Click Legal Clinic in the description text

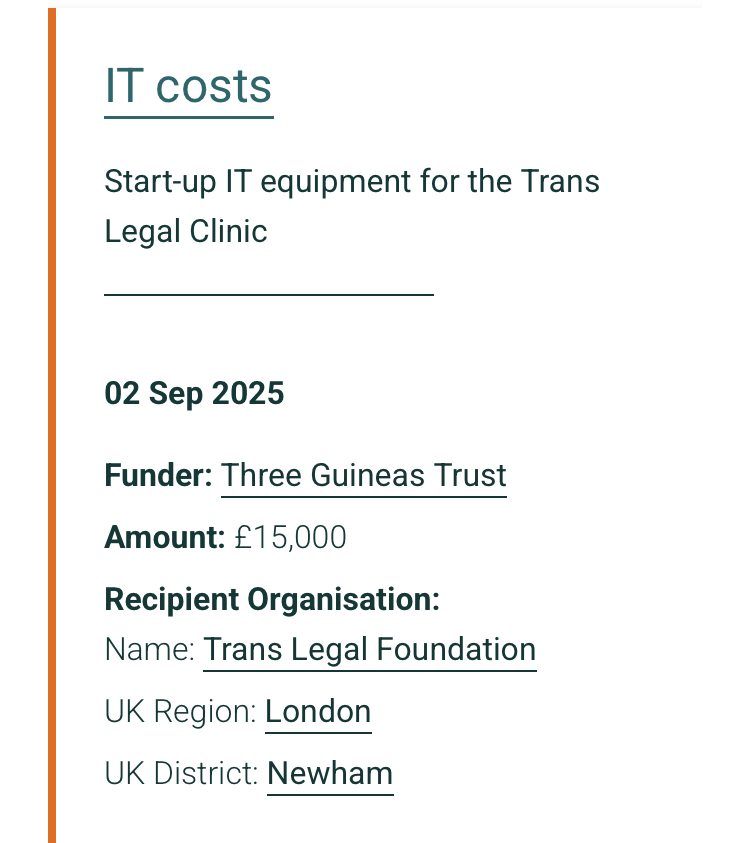(186, 232)
